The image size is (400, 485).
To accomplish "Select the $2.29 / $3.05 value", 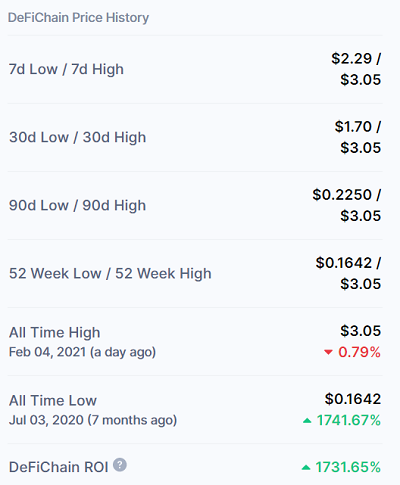I will (x=356, y=69).
